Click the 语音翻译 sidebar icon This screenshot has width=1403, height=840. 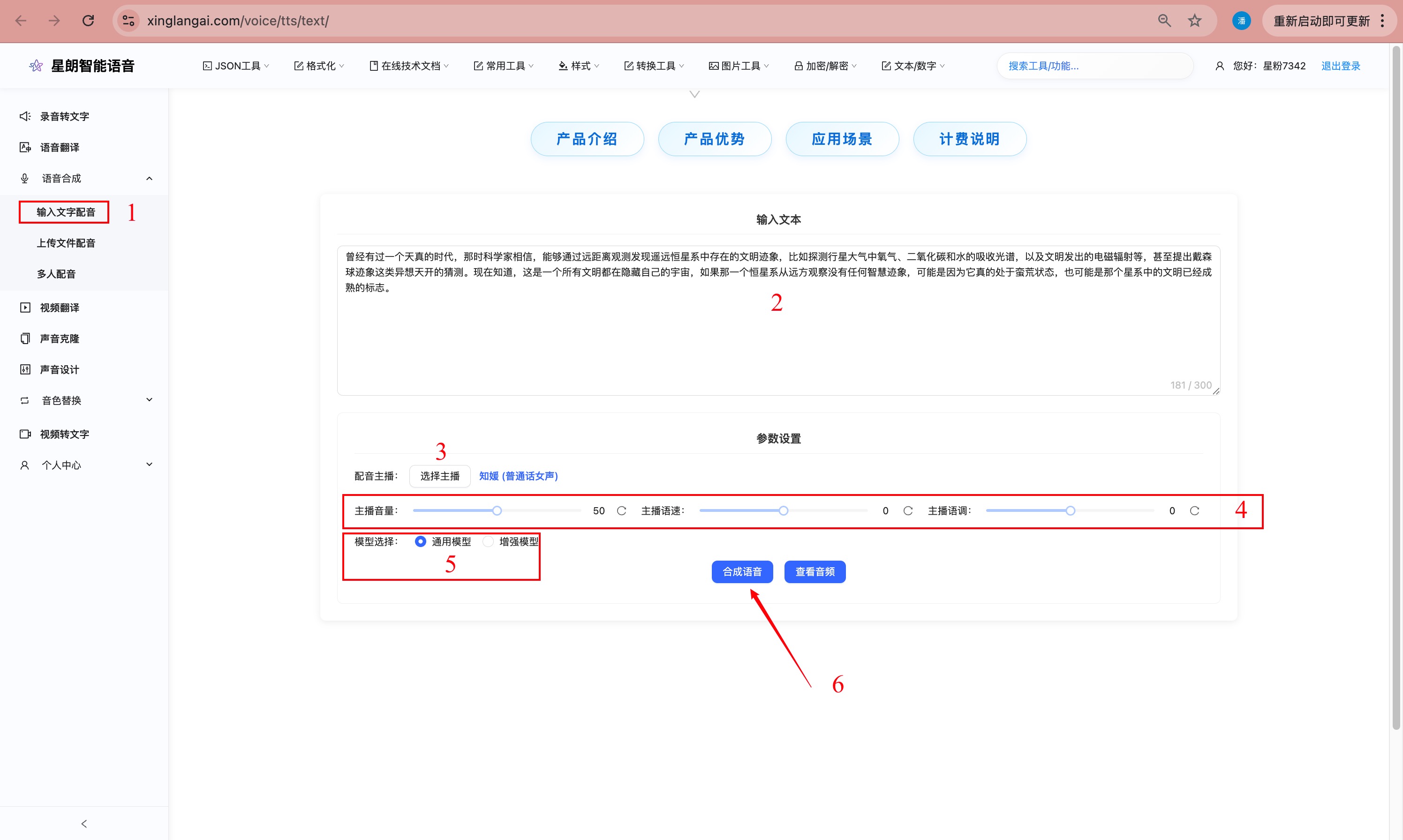(x=25, y=147)
